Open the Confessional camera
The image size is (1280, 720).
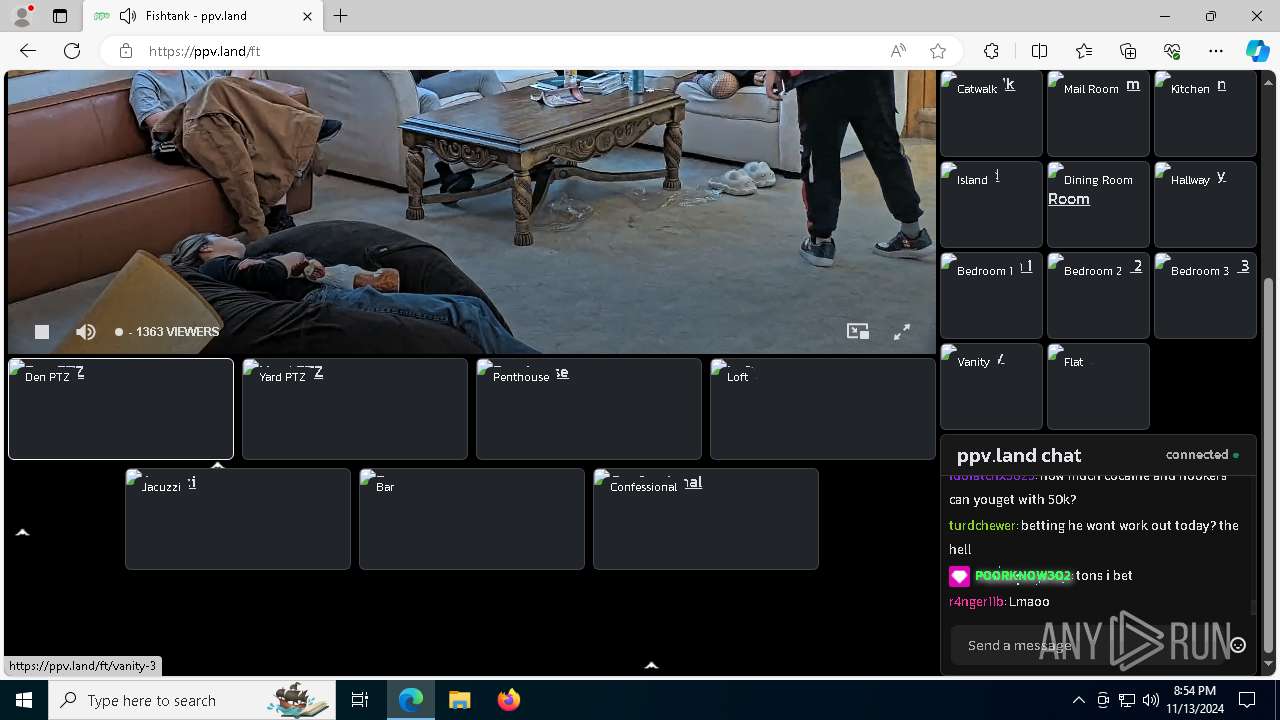706,519
